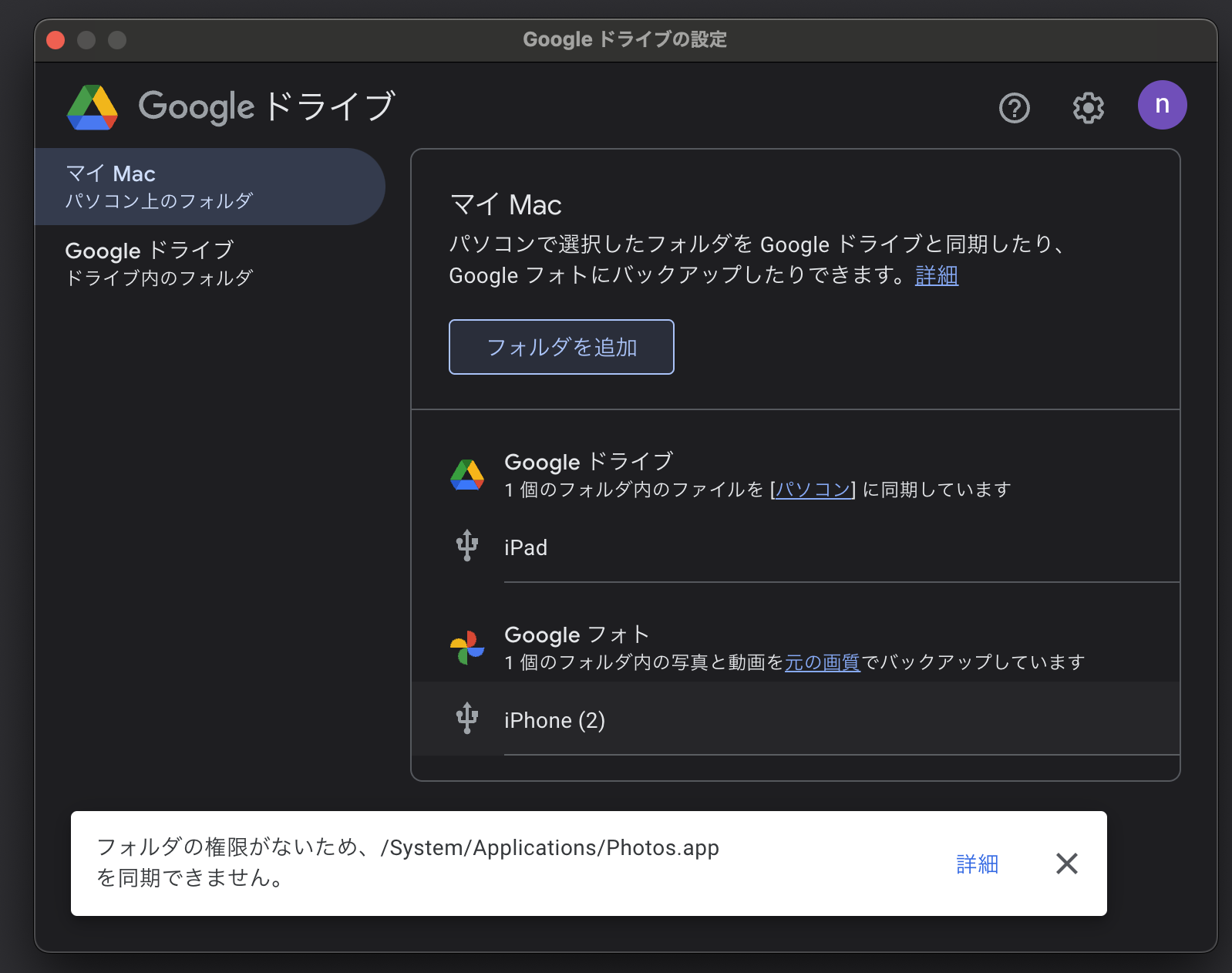
Task: Click the Google ドライブ sync section heading
Action: (589, 462)
